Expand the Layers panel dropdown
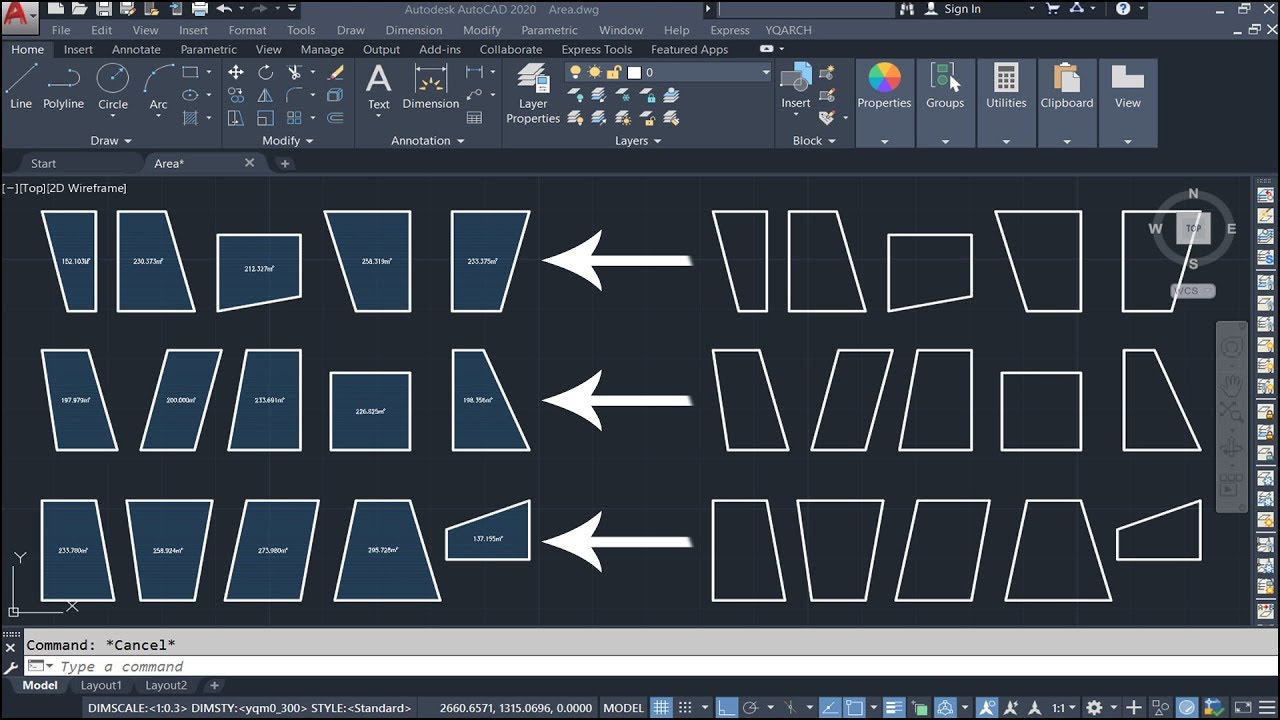The image size is (1280, 720). (x=638, y=141)
